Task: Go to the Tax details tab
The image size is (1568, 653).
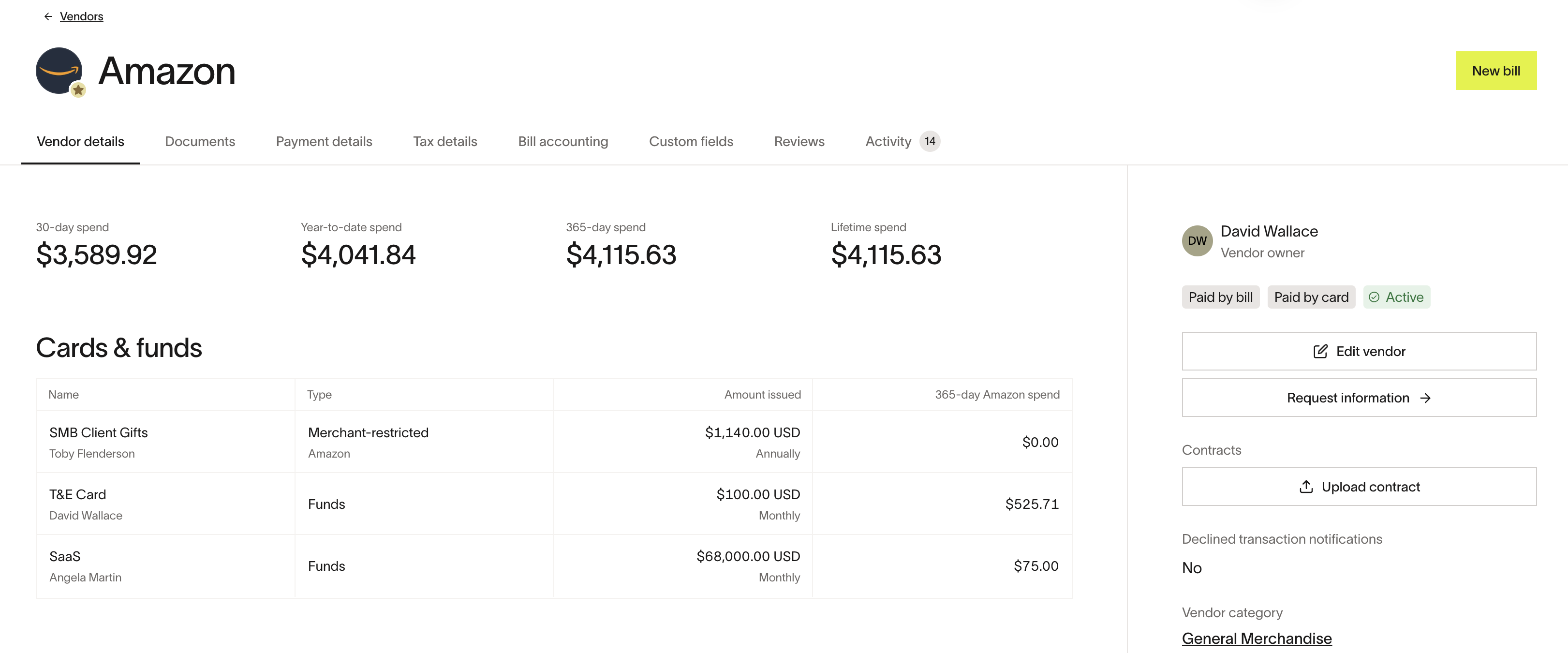Action: [x=445, y=141]
